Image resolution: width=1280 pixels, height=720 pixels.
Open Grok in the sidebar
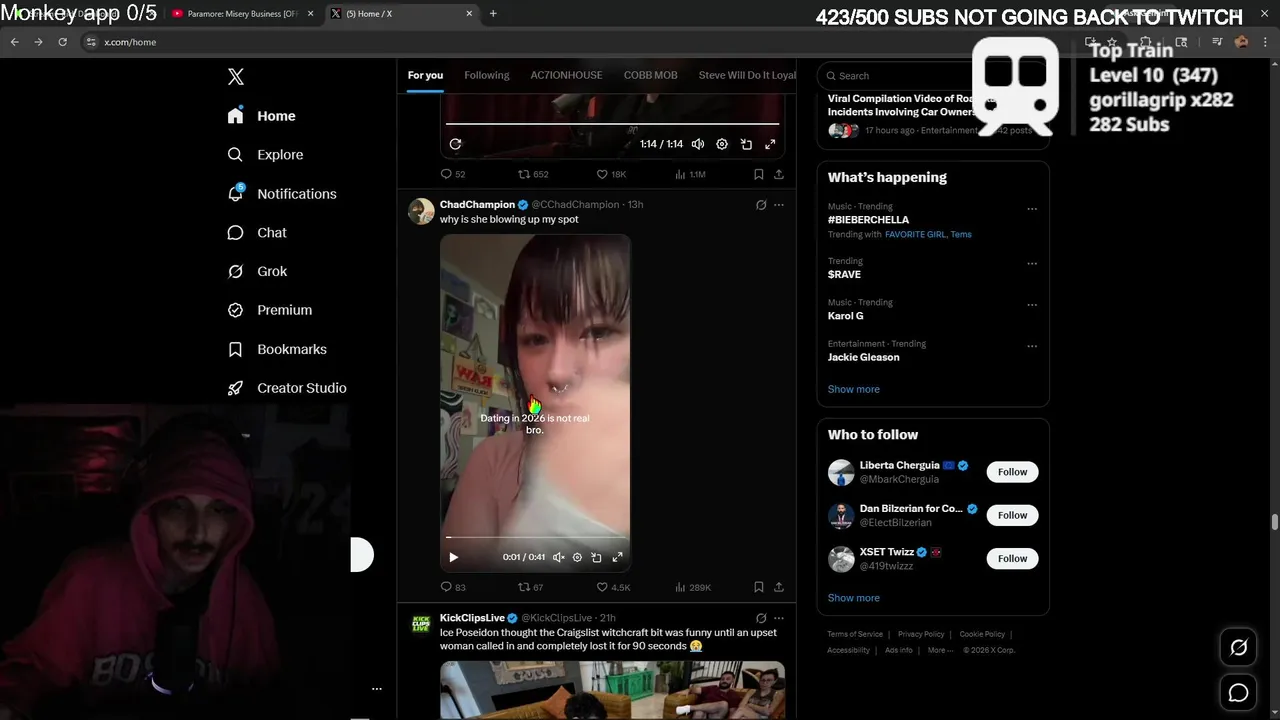tap(257, 271)
